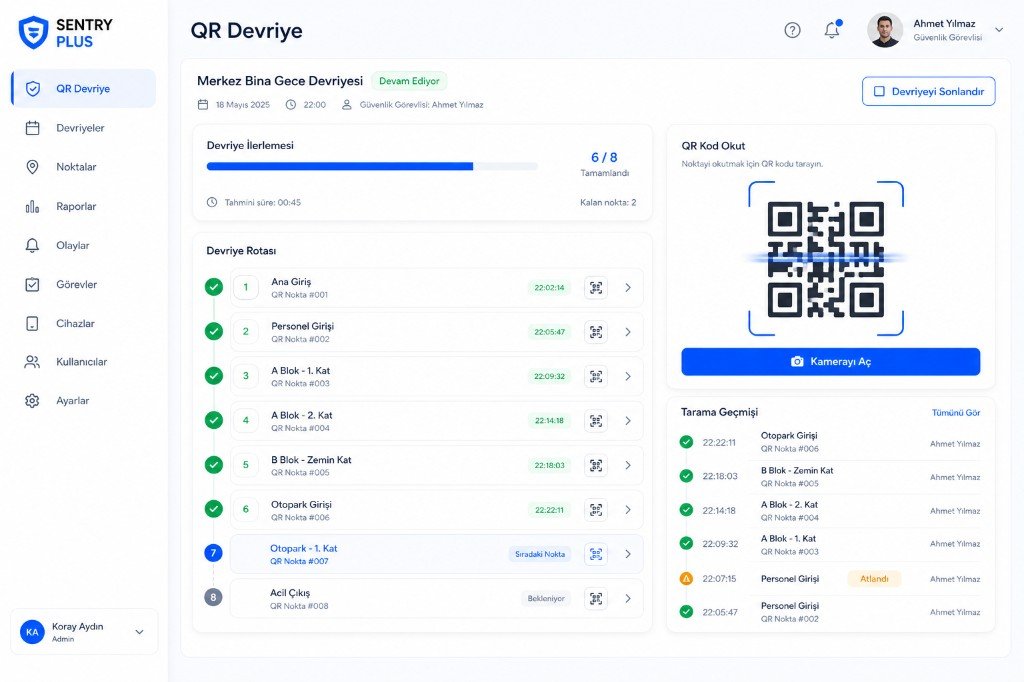Expand A Blok - 1. Kat chevron

628,376
